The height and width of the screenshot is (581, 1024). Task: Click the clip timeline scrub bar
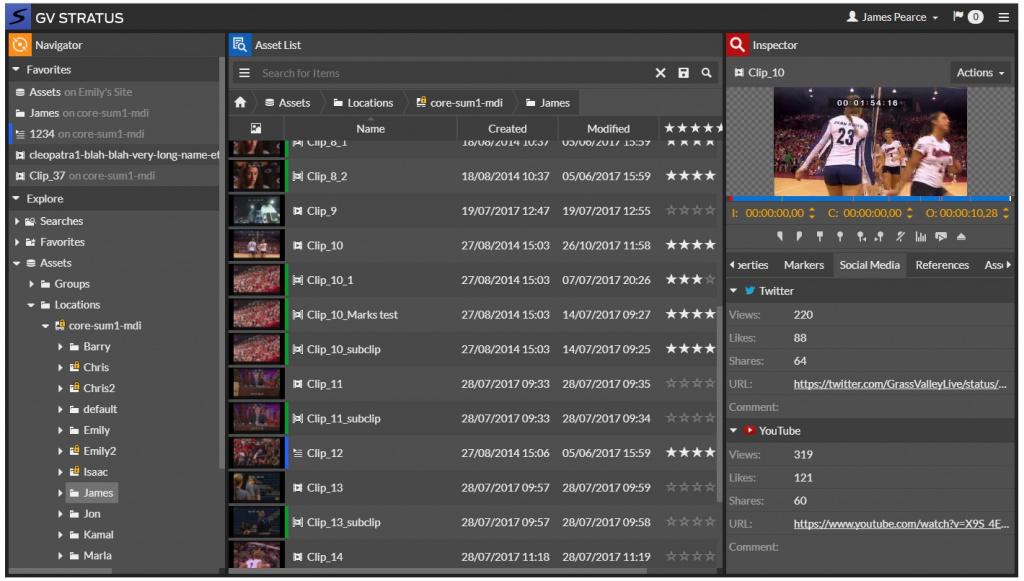point(870,198)
